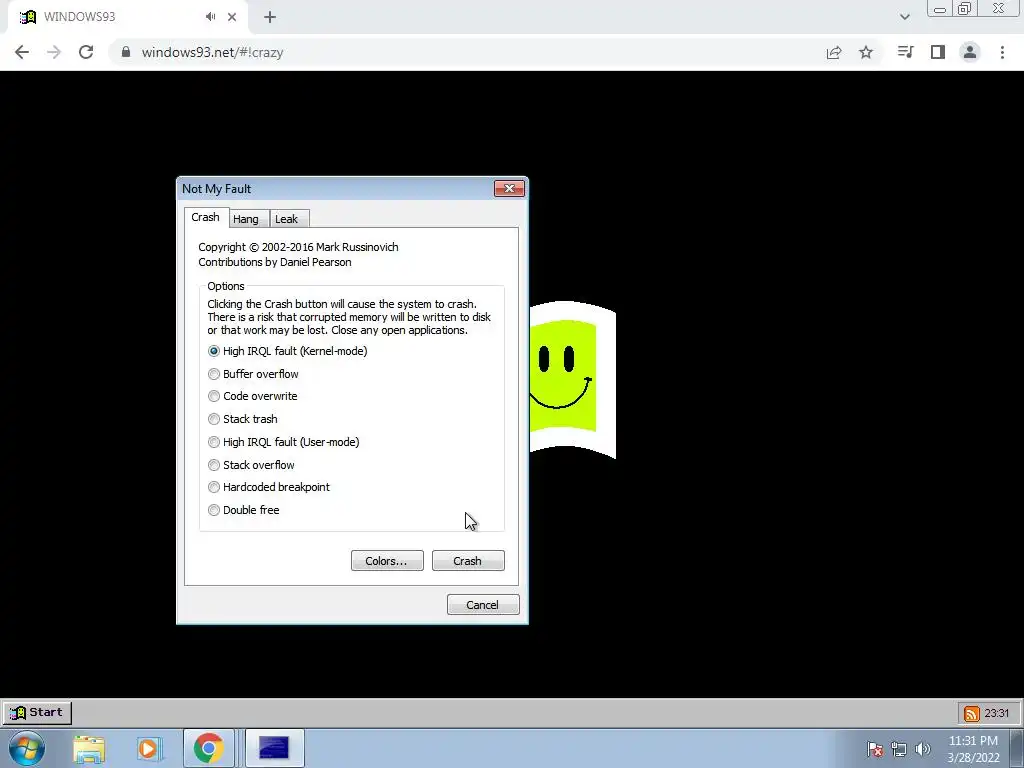Go back in browser history
The image size is (1024, 768).
(x=22, y=52)
